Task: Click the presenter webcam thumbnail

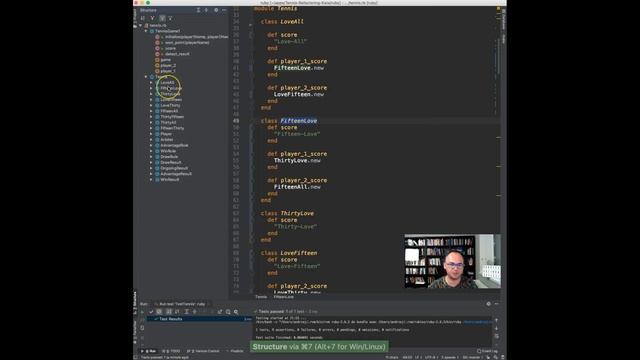Action: point(453,261)
